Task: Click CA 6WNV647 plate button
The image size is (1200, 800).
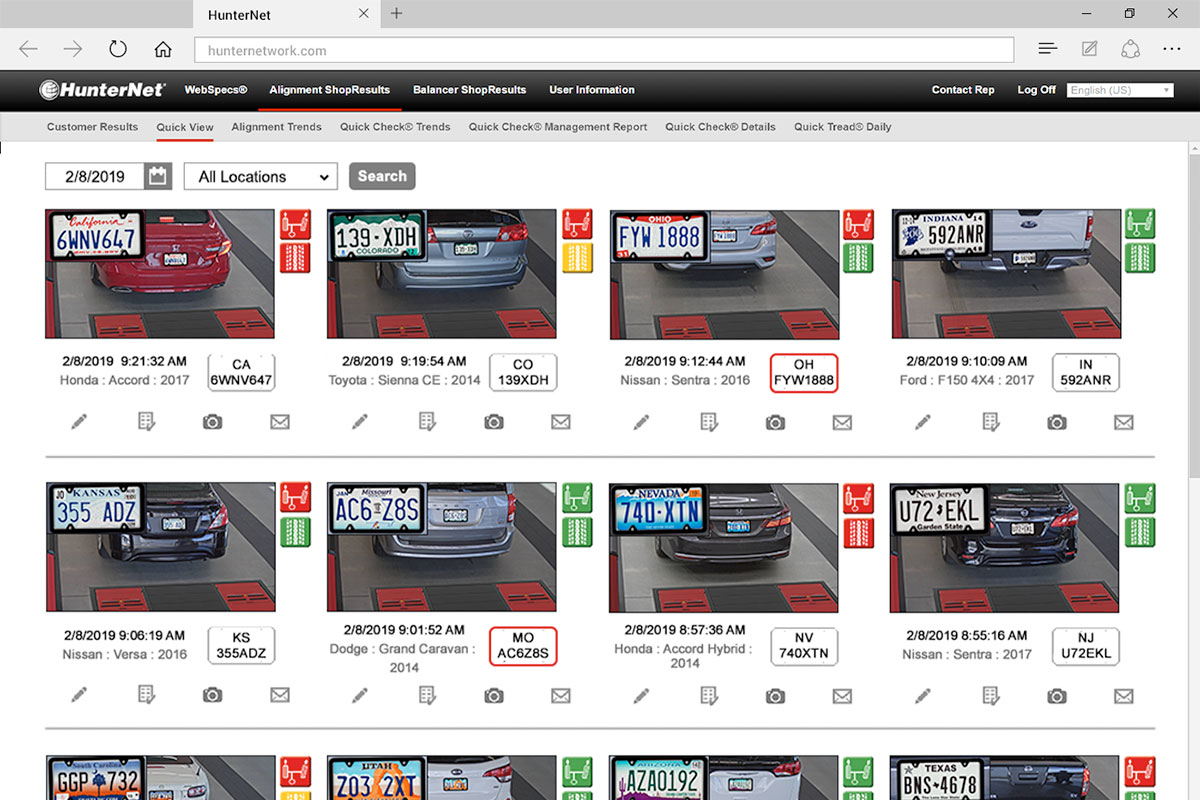Action: [x=241, y=373]
